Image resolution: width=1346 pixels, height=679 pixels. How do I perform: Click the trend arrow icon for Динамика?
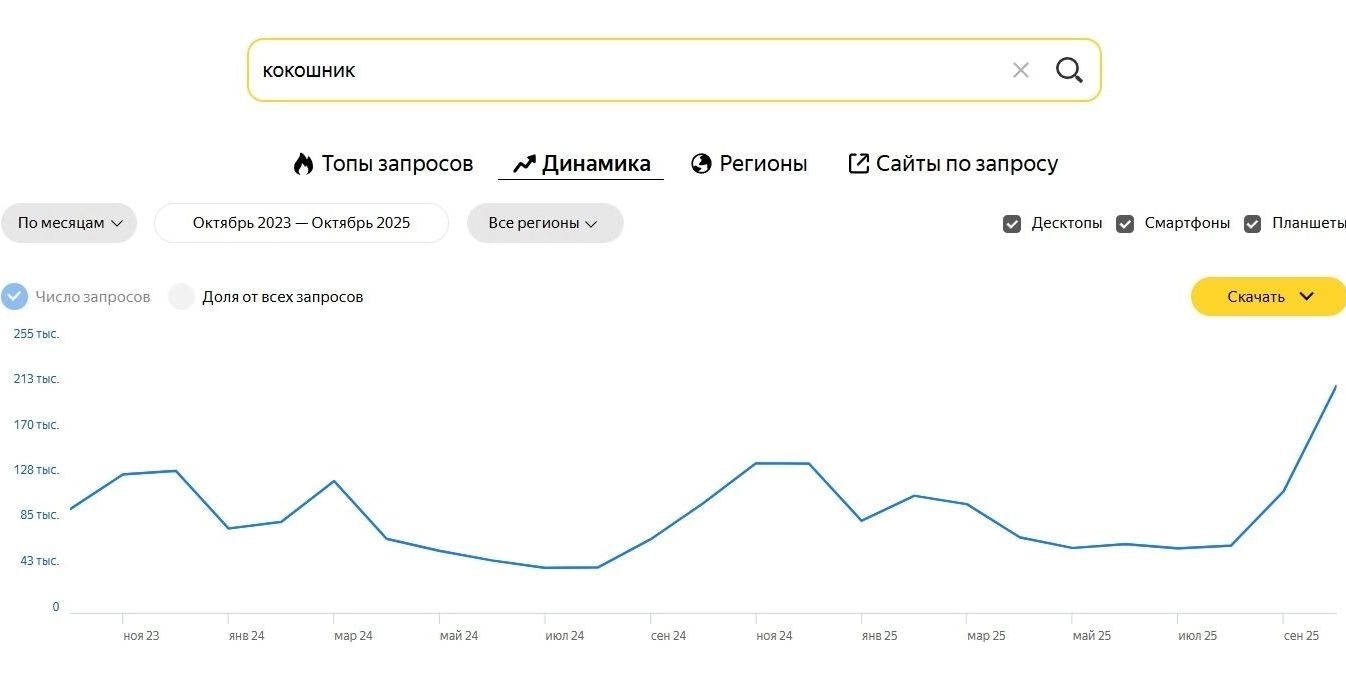[x=524, y=164]
